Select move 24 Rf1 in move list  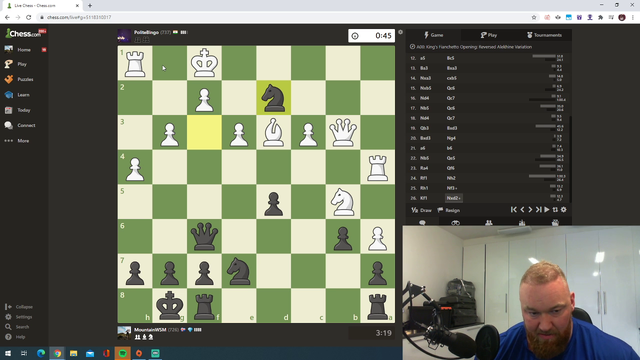tap(424, 178)
